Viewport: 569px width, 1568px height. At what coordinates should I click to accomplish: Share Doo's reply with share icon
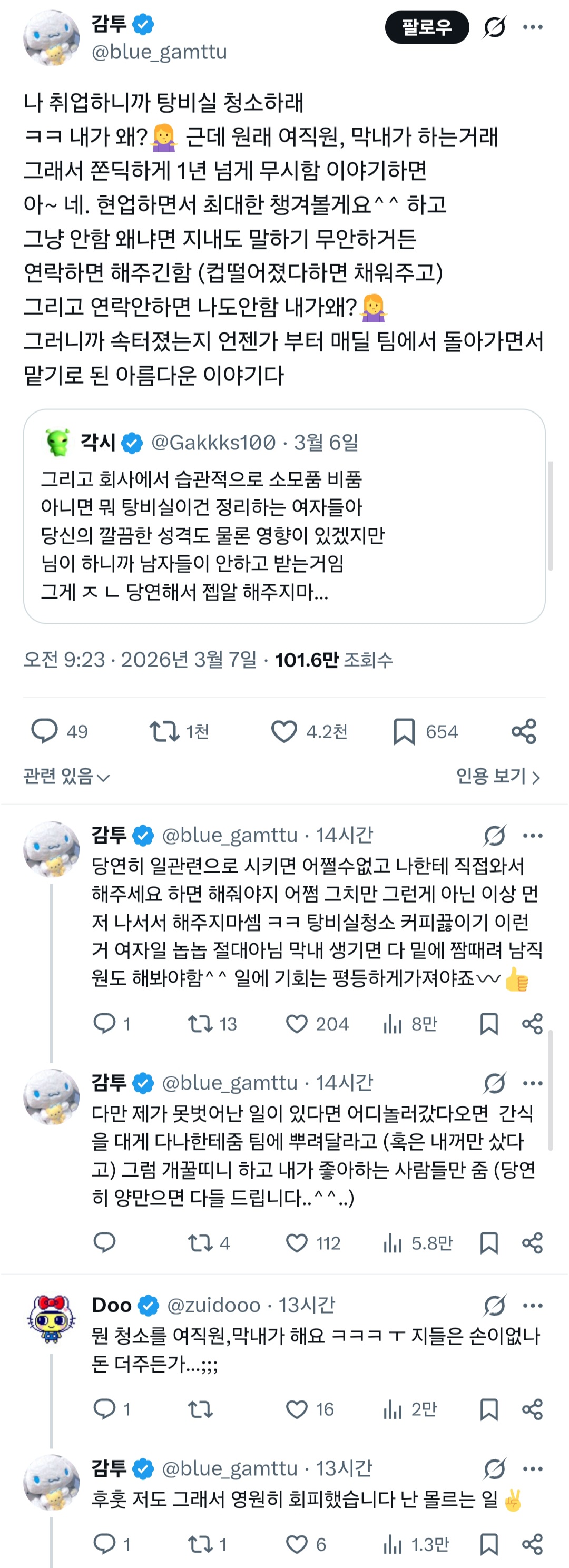pos(533,1409)
